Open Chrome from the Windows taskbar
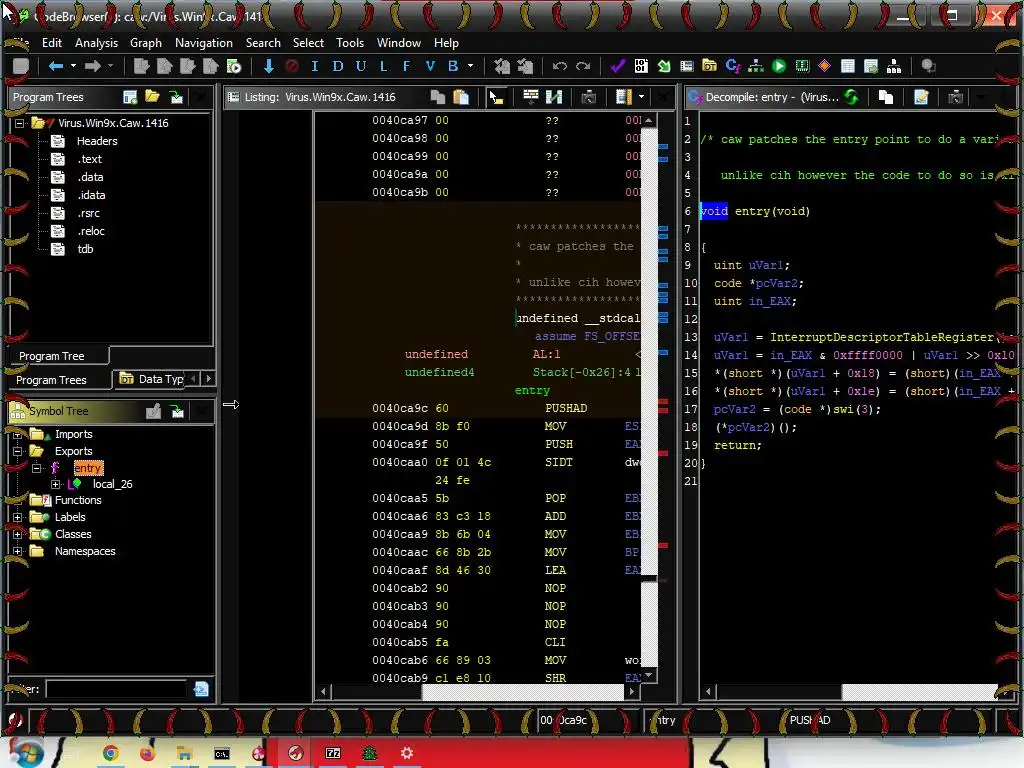Image resolution: width=1024 pixels, height=768 pixels. pos(110,754)
